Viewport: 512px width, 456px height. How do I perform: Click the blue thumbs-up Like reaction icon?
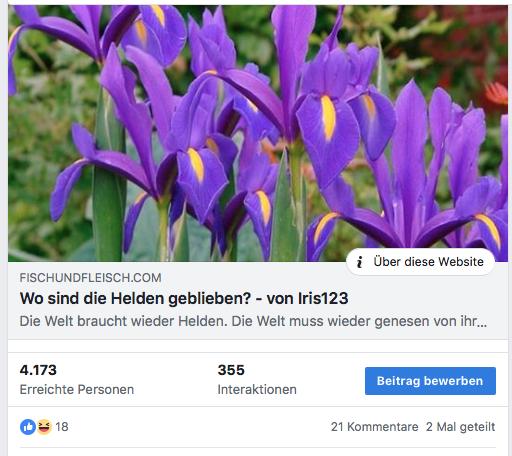28,427
